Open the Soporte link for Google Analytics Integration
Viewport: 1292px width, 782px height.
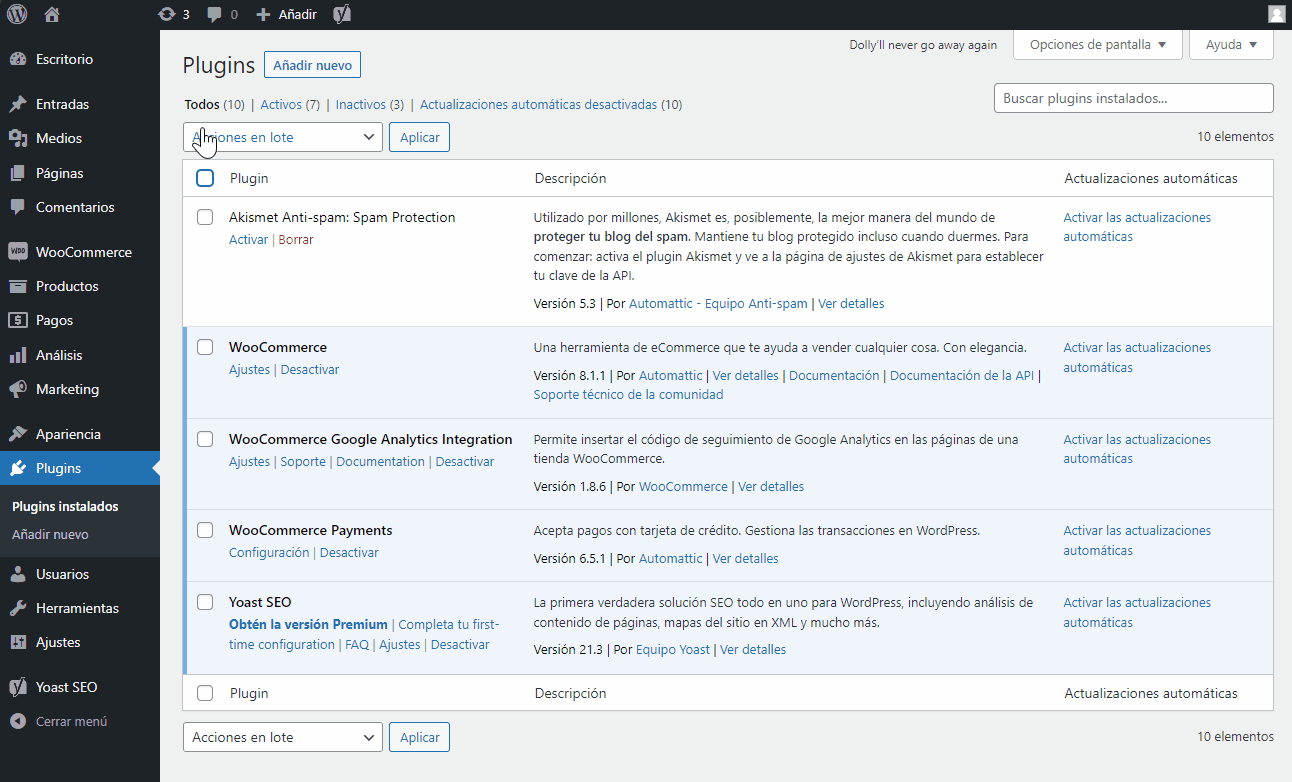303,461
